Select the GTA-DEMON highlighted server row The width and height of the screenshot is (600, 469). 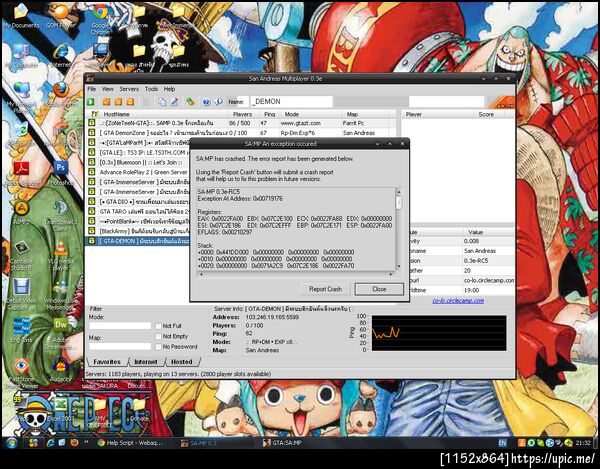(x=138, y=241)
